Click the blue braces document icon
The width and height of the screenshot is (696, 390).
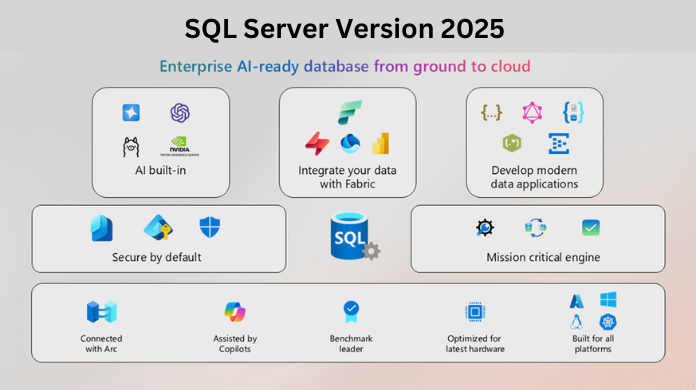pos(573,112)
